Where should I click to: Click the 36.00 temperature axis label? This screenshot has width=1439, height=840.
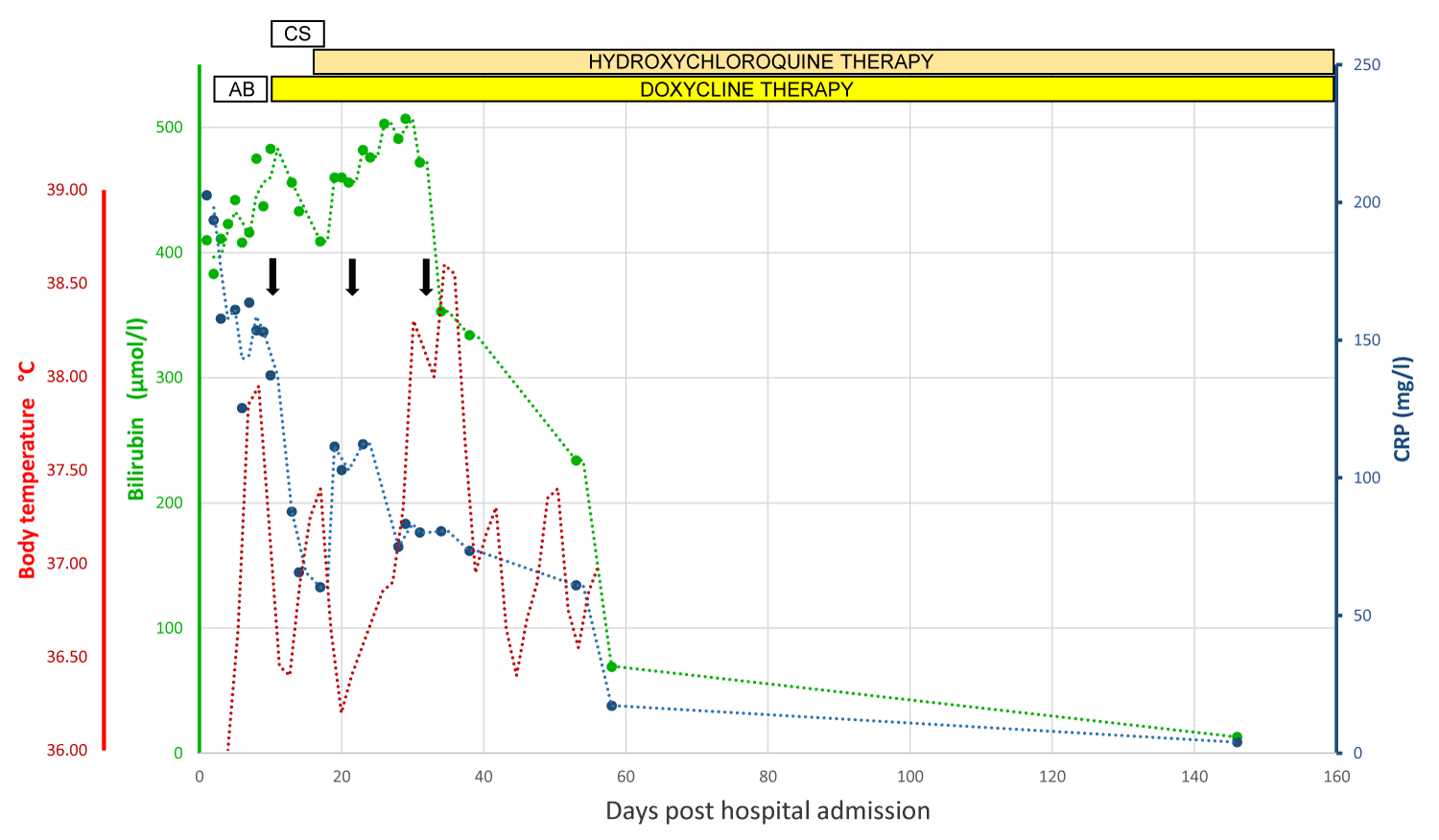(67, 751)
